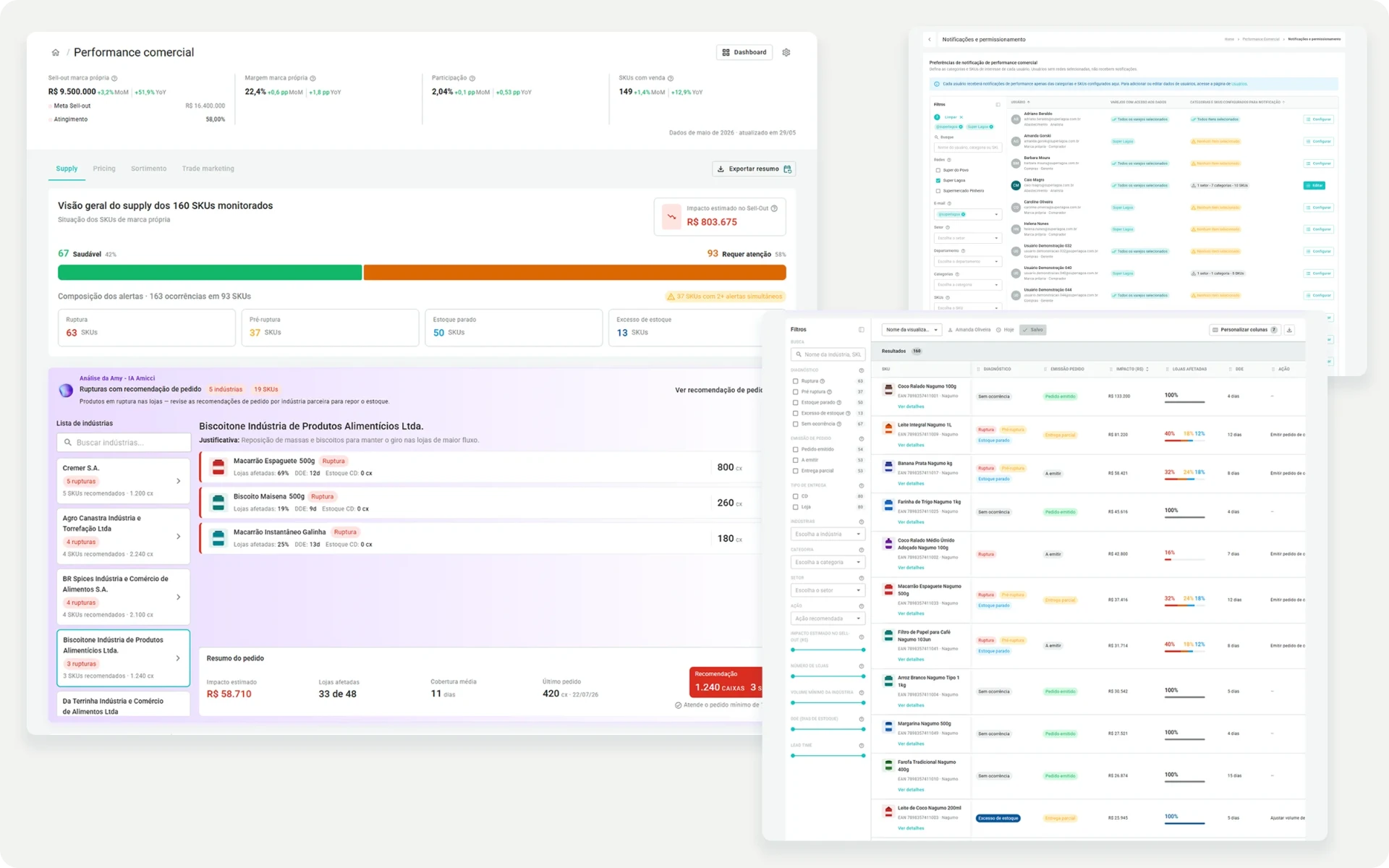Viewport: 1389px width, 868px height.
Task: Switch to the Trade marketing tab
Action: 208,169
